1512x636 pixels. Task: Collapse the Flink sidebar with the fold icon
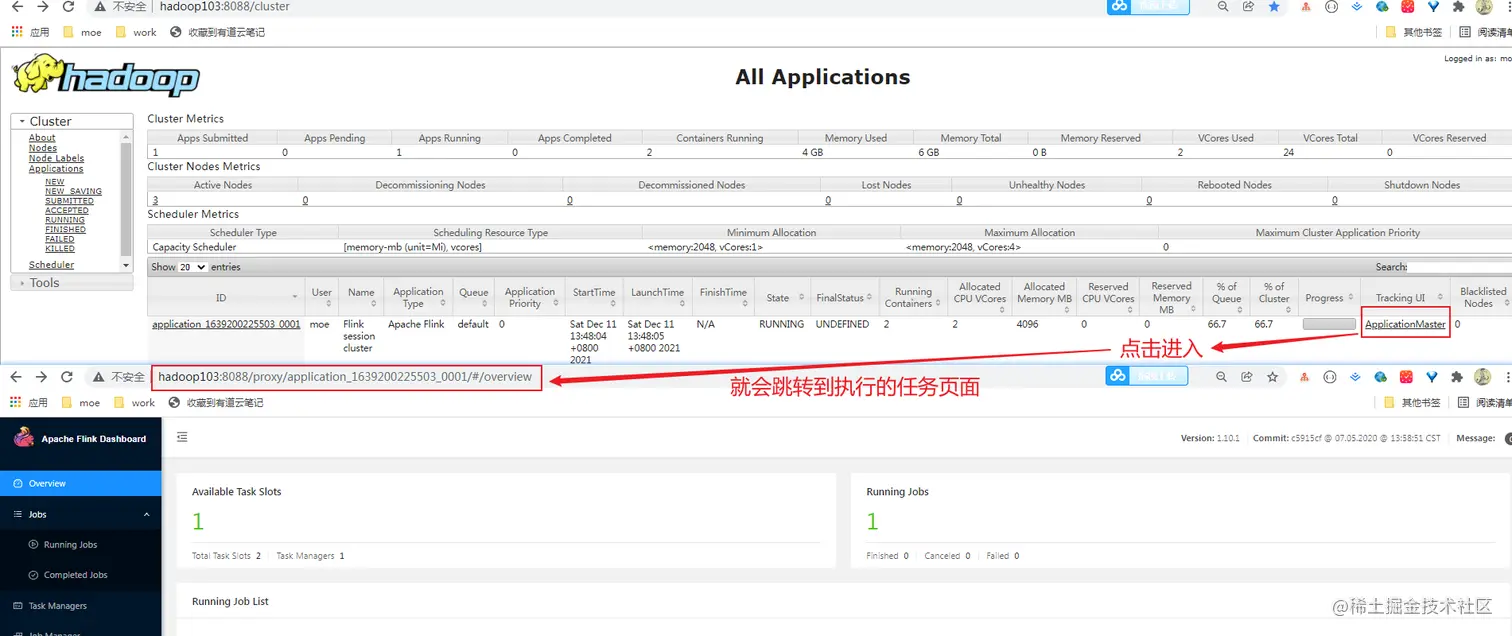click(182, 437)
